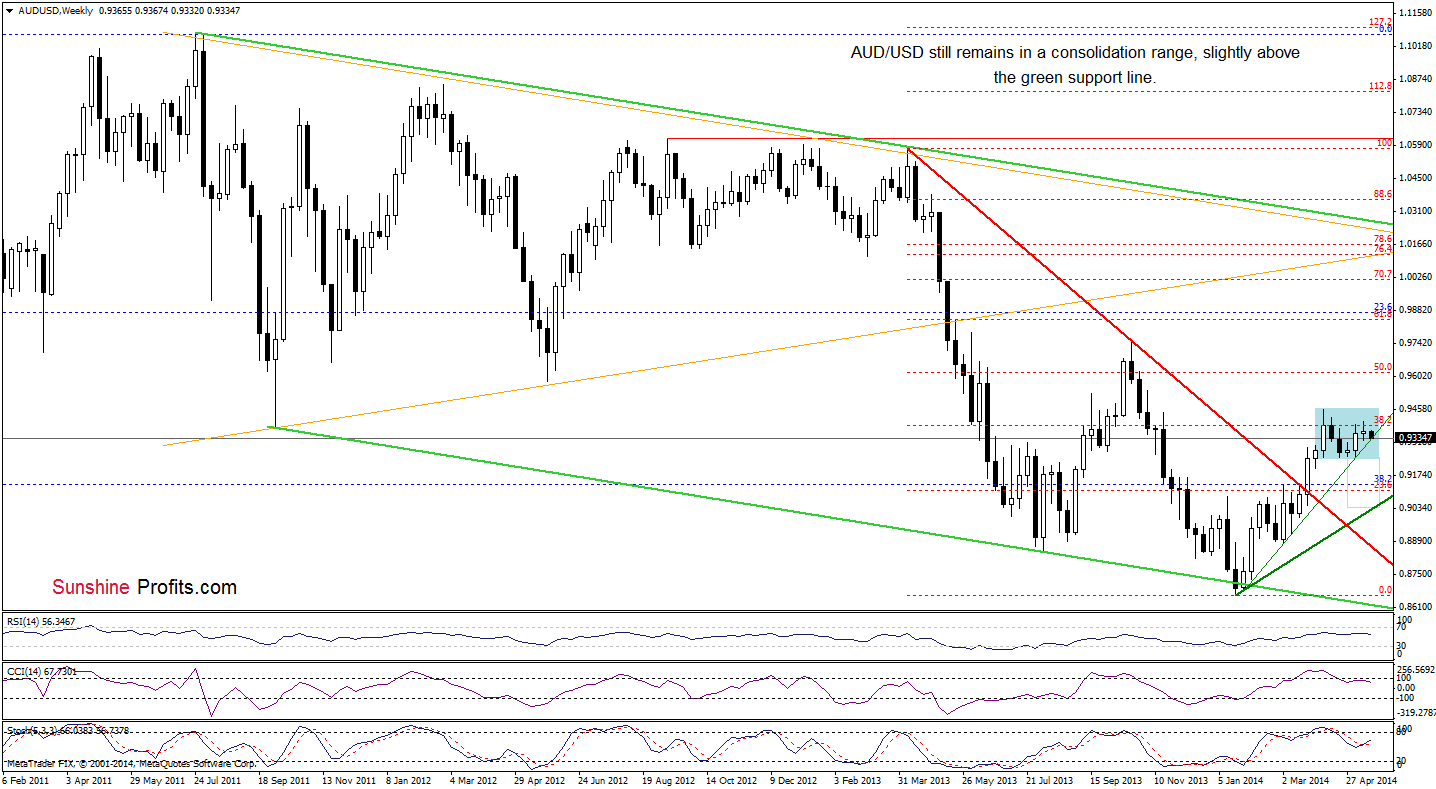1436x789 pixels.
Task: Expand the arrow beside AUDUSD,Weekly title
Action: click(8, 9)
